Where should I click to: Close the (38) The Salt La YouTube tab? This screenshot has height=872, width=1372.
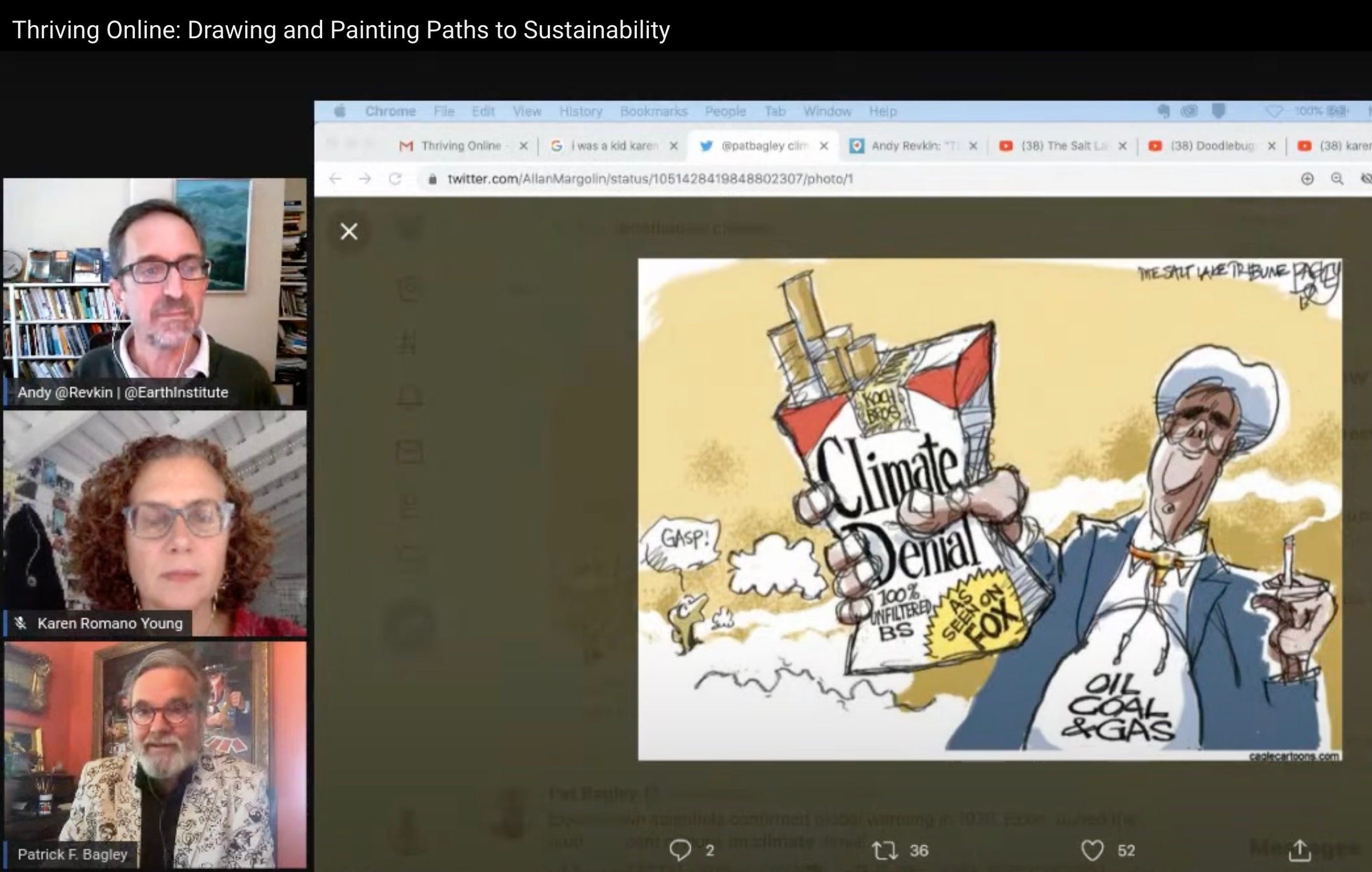pos(1122,146)
